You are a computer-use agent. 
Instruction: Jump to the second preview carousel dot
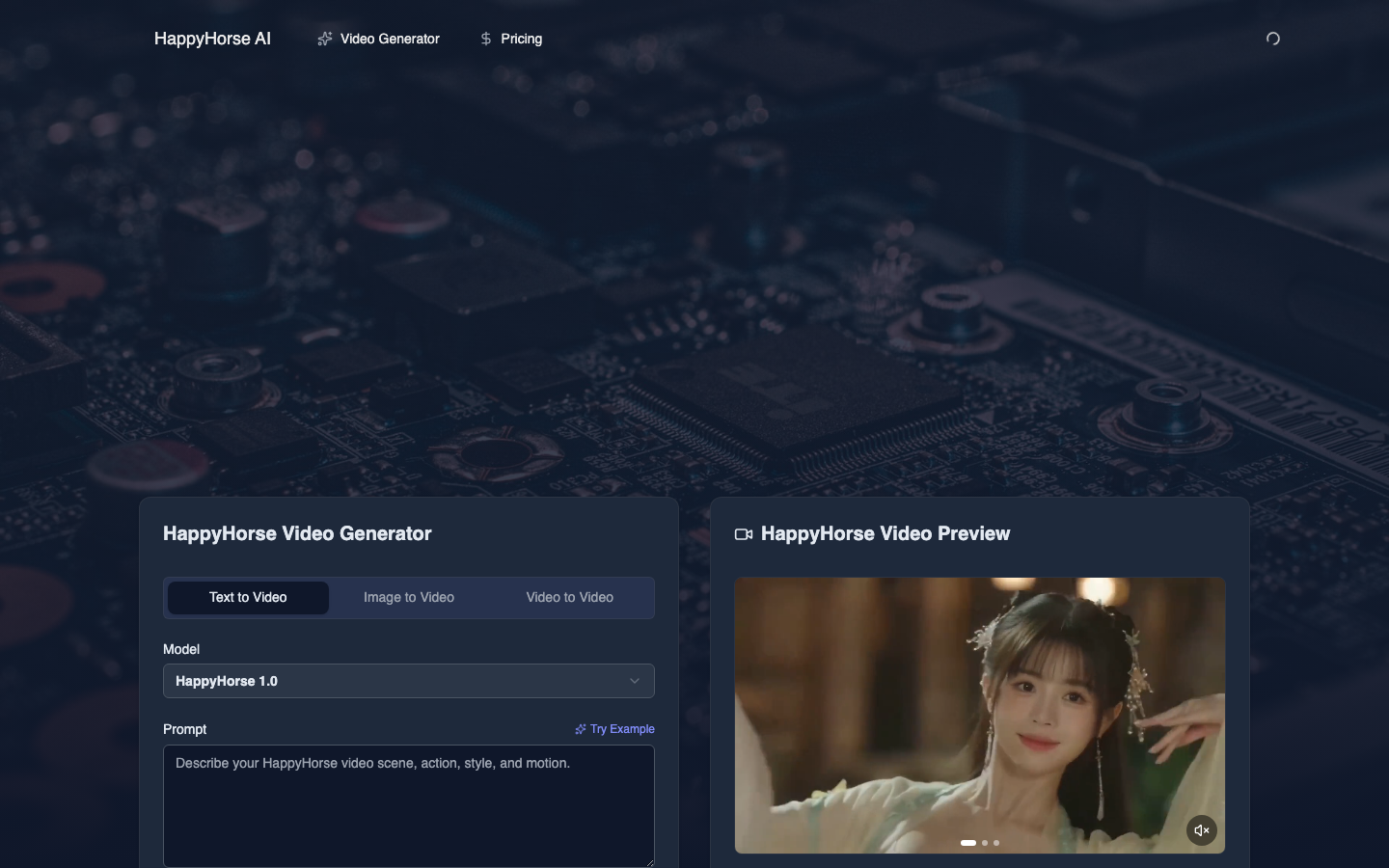[x=985, y=843]
